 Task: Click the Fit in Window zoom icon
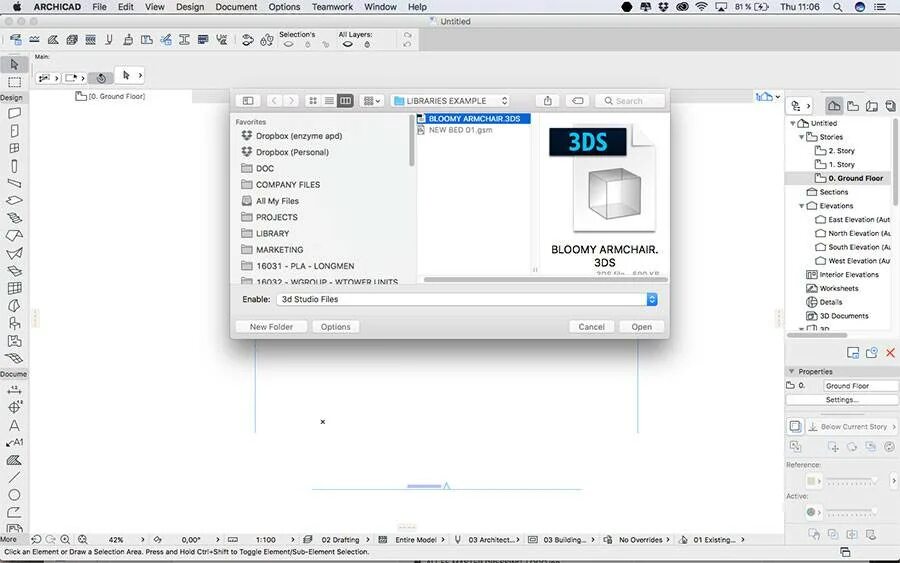83,539
